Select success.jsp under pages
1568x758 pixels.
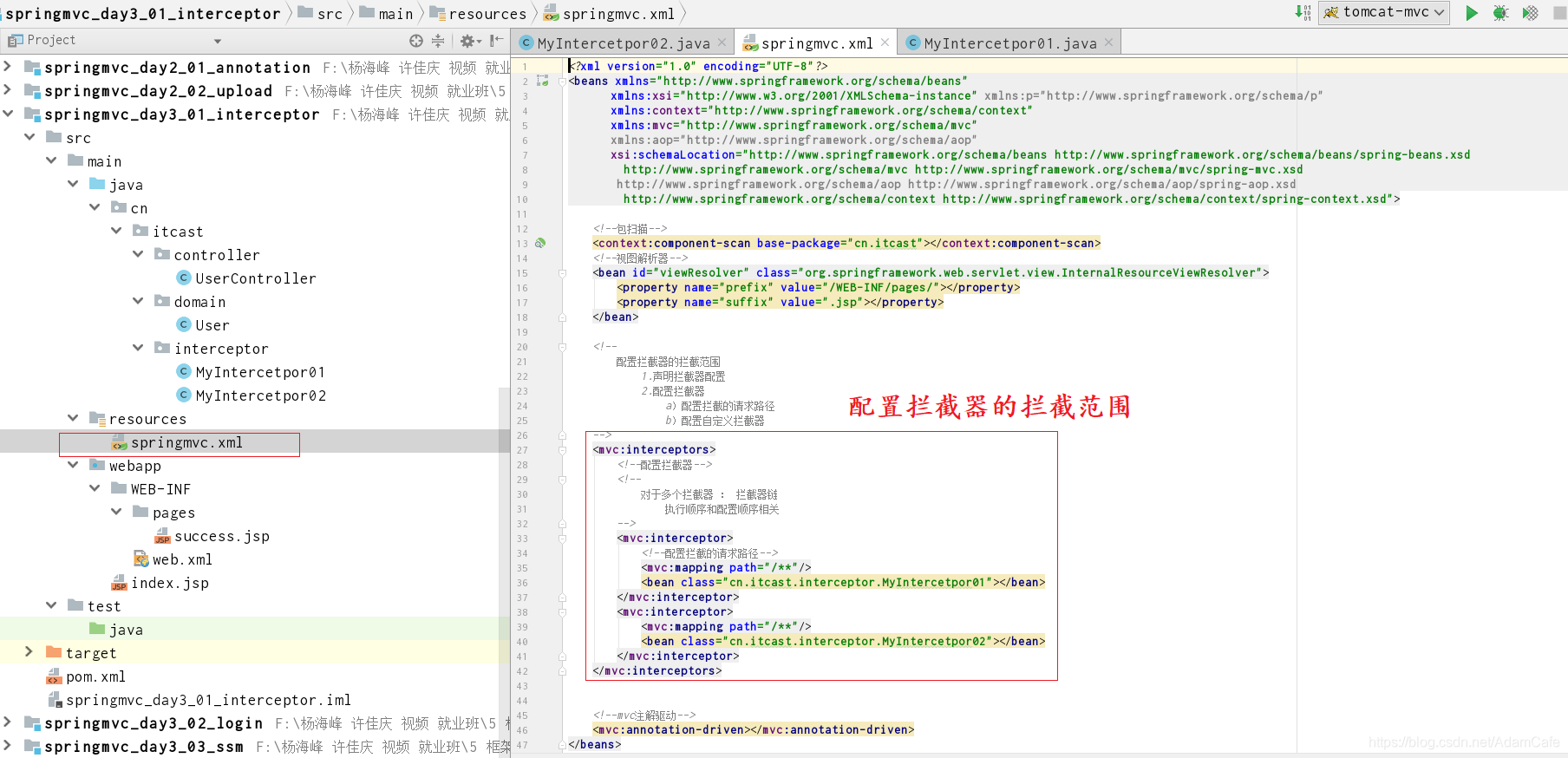click(222, 537)
